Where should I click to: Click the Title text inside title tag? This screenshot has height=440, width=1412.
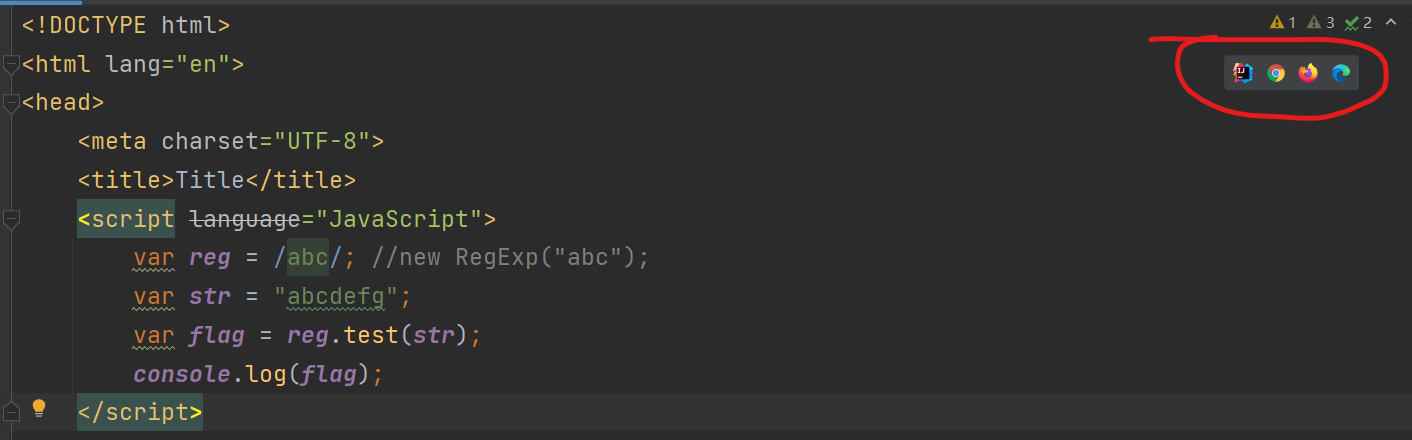click(x=210, y=180)
